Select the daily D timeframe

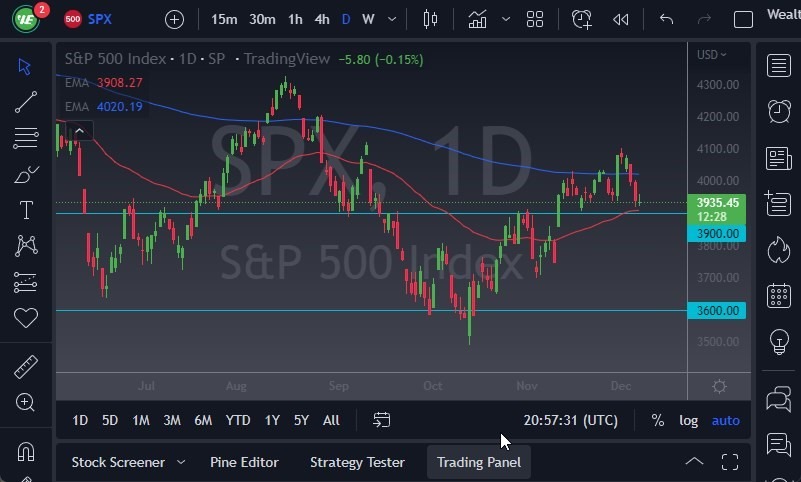[346, 19]
